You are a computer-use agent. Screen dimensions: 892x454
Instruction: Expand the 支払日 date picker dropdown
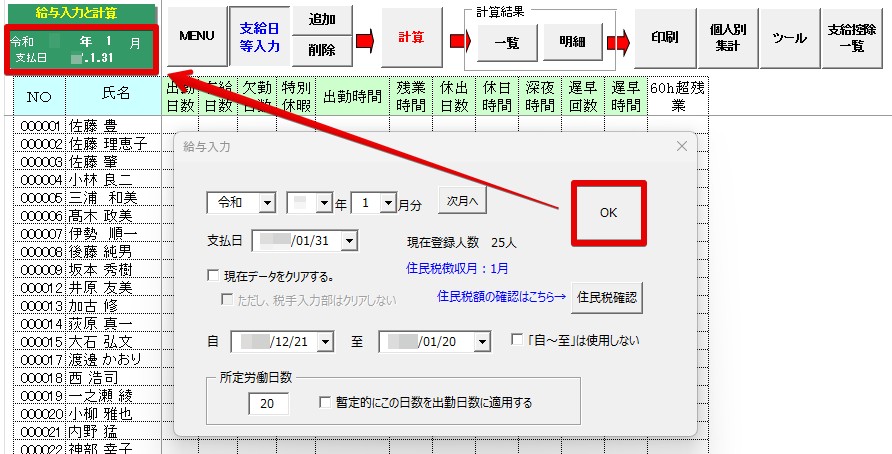coord(348,240)
